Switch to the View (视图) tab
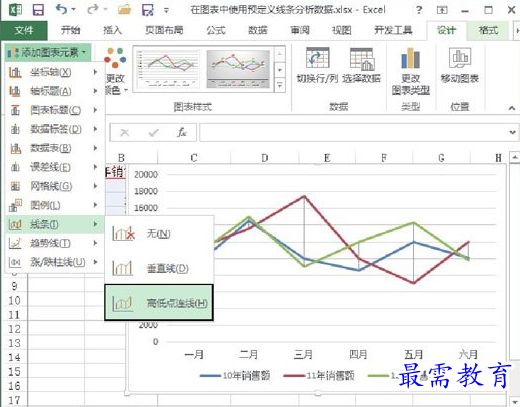The height and width of the screenshot is (407, 520). click(x=342, y=30)
